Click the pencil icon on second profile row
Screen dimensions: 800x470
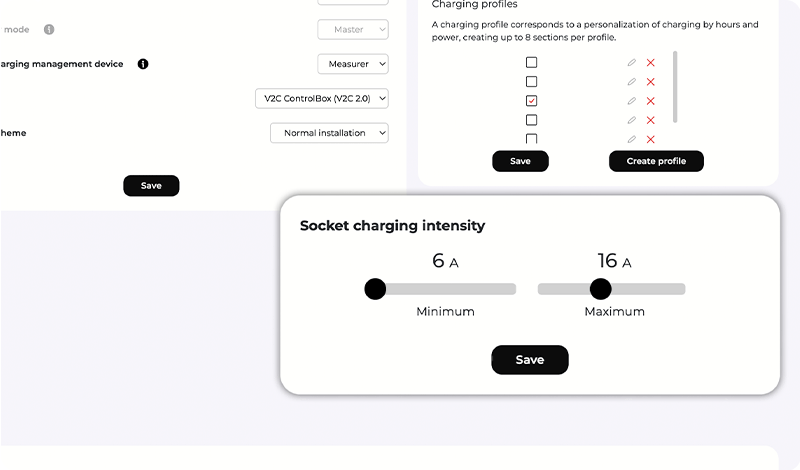pyautogui.click(x=632, y=82)
